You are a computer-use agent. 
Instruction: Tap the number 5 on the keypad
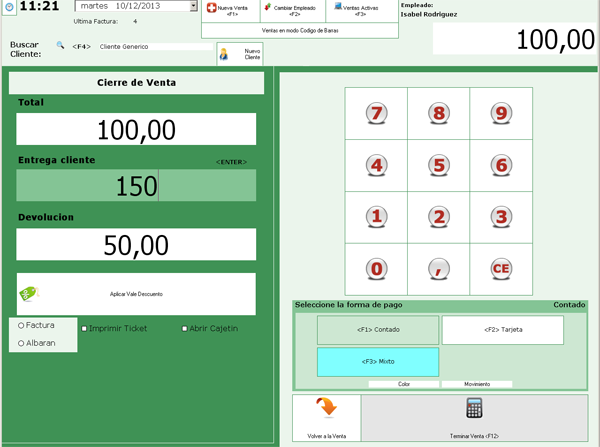point(438,165)
